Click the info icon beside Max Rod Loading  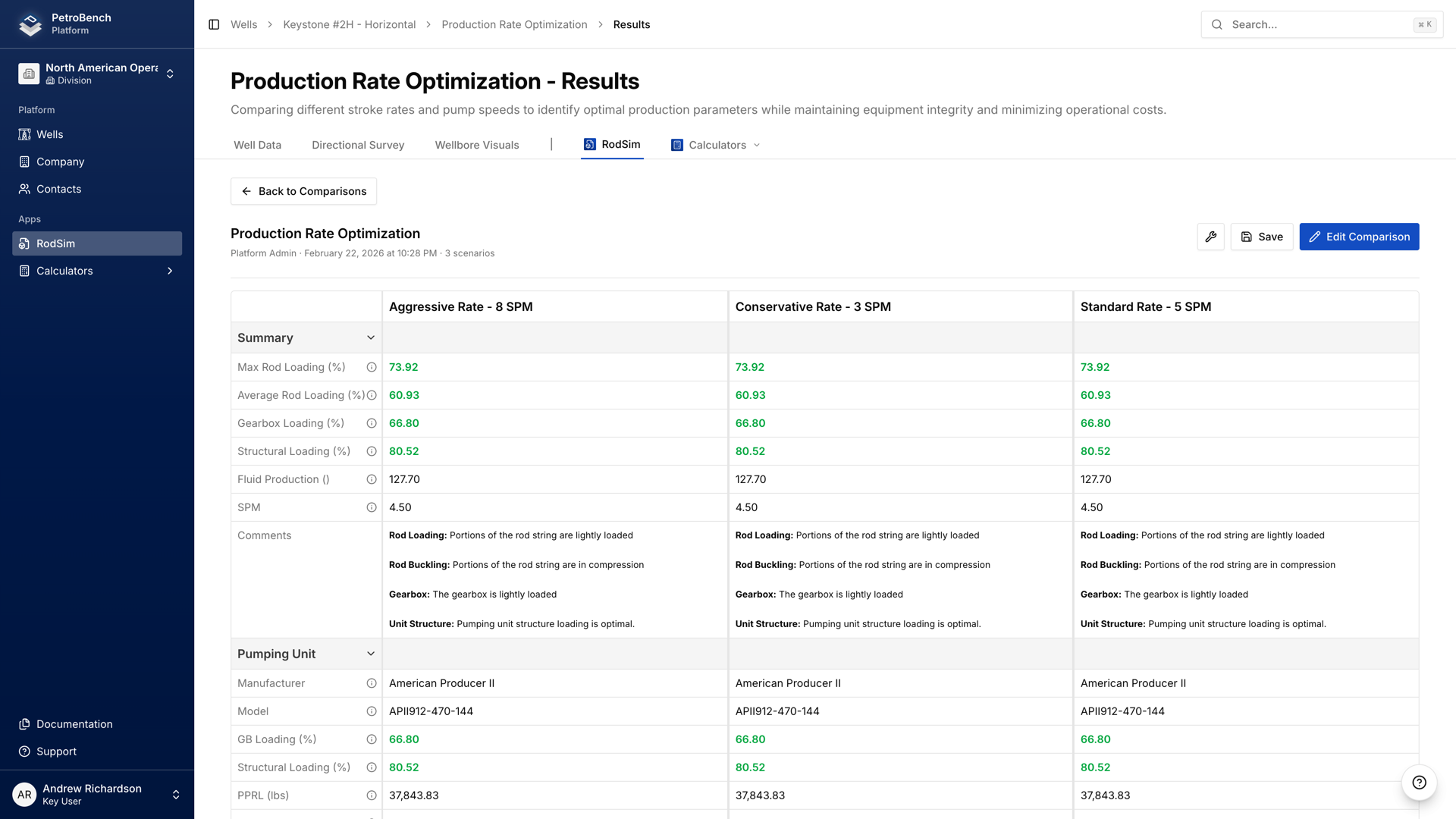[x=371, y=367]
